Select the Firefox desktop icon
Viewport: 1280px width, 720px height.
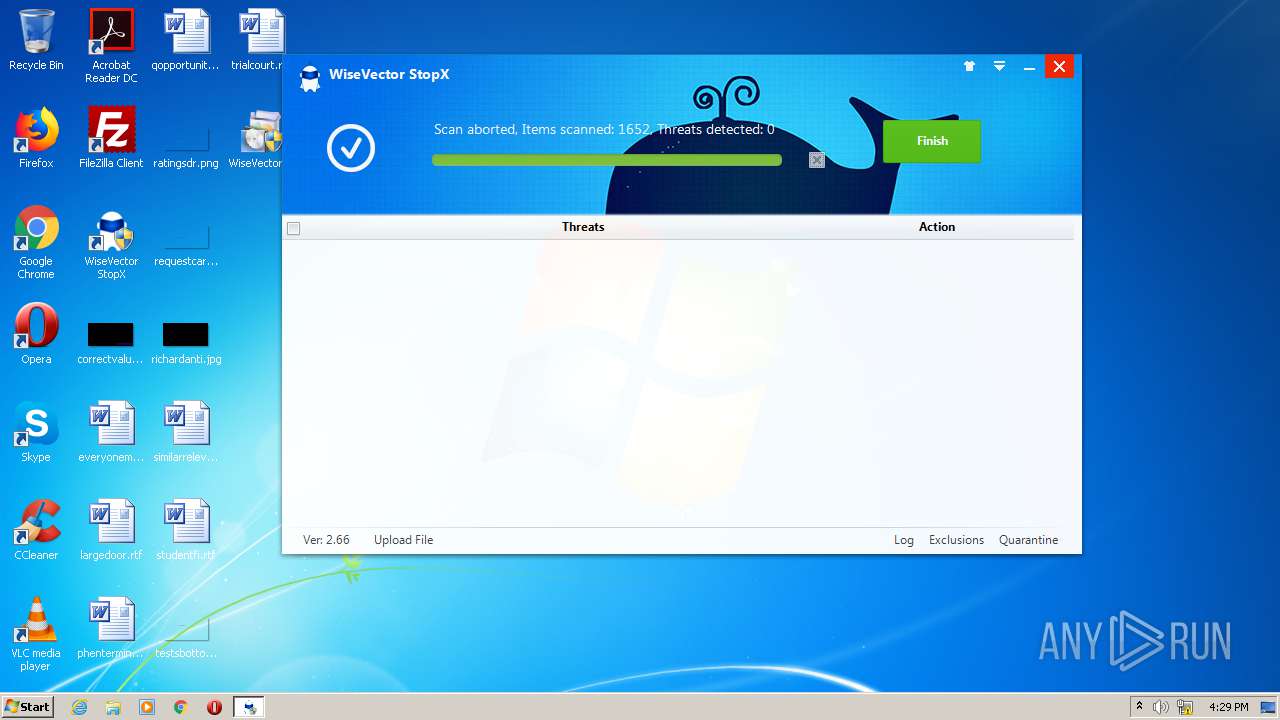(36, 138)
